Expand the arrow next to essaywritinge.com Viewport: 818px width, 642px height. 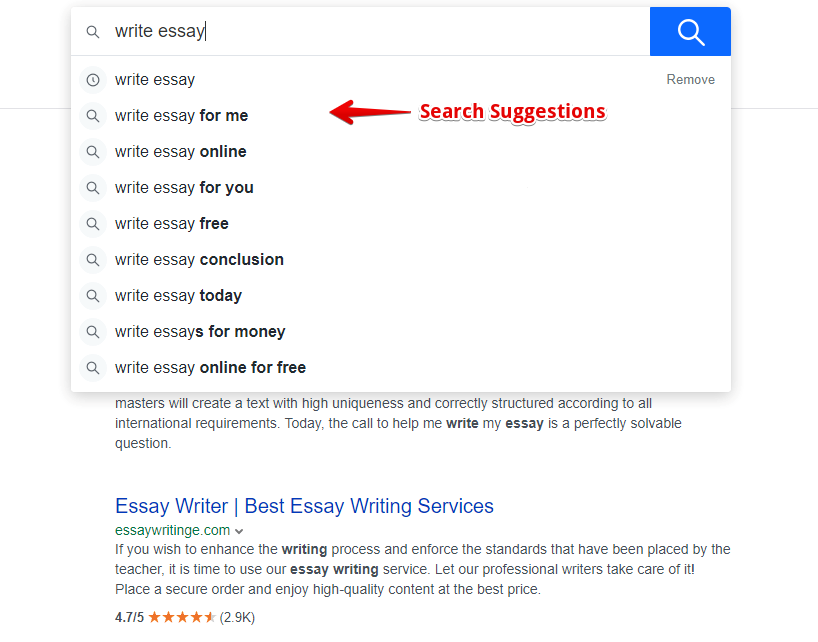point(239,531)
